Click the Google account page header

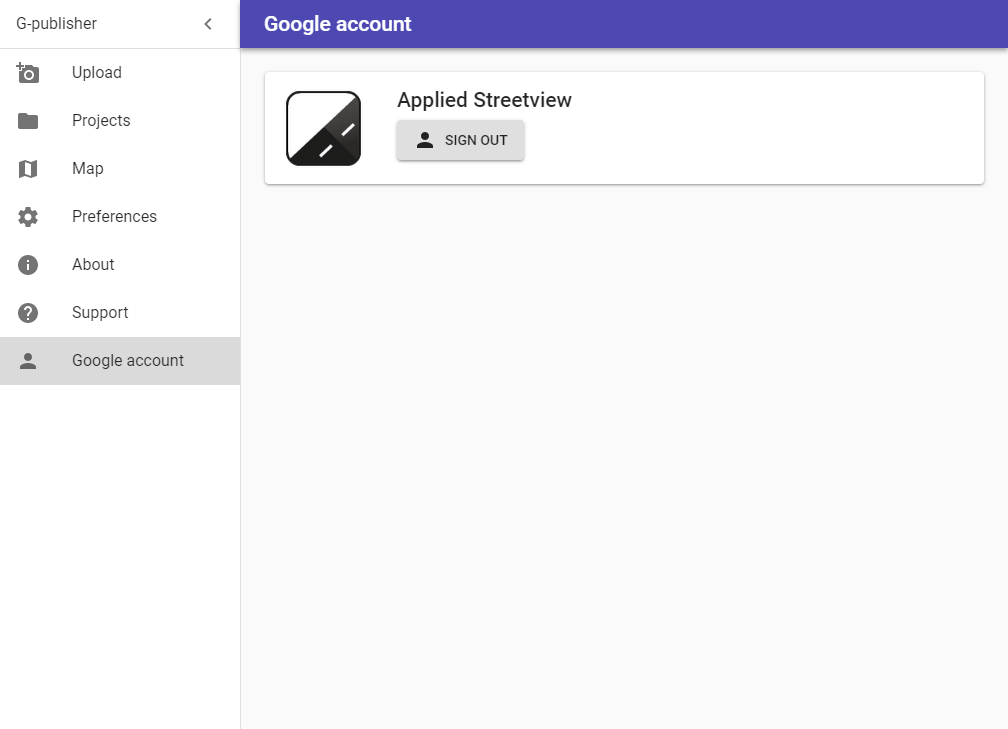click(x=338, y=24)
